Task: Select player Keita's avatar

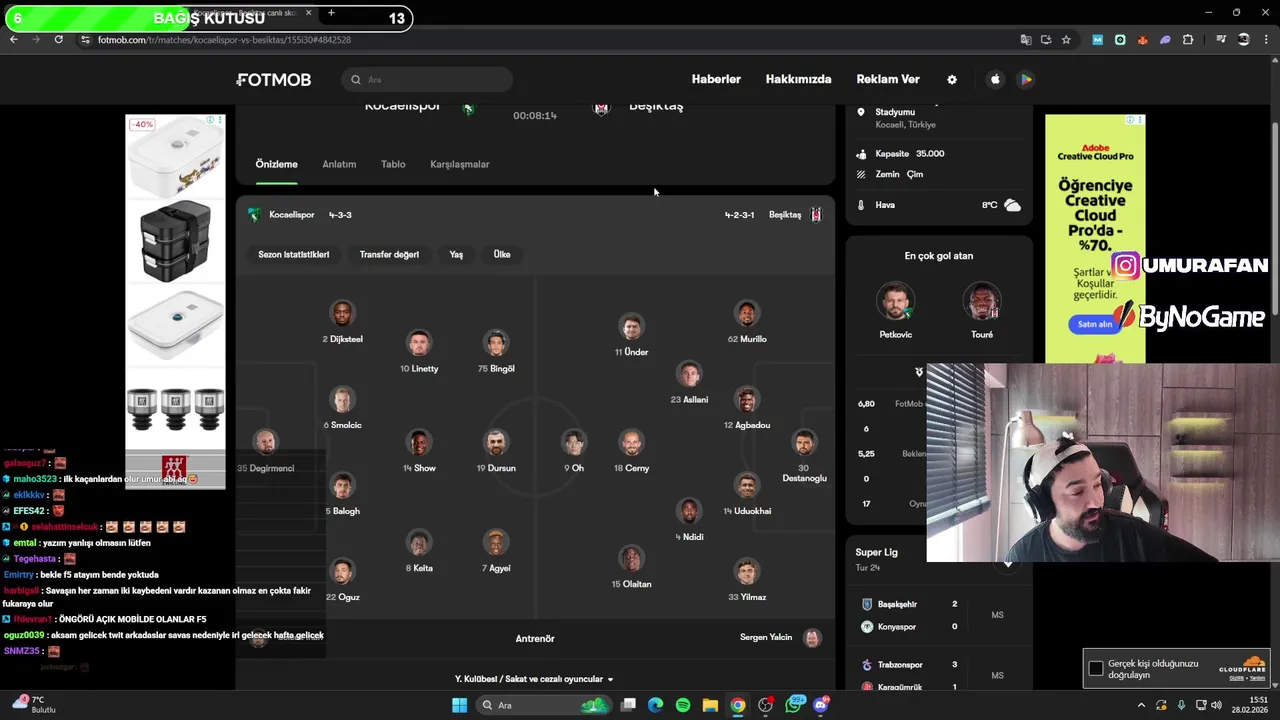Action: click(419, 543)
